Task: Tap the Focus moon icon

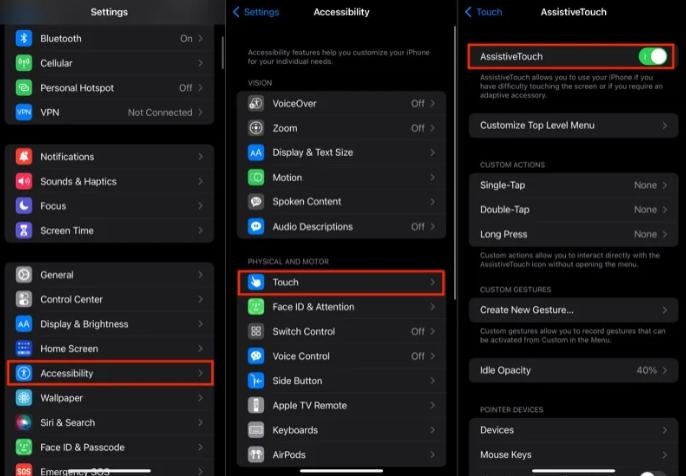Action: pyautogui.click(x=24, y=206)
